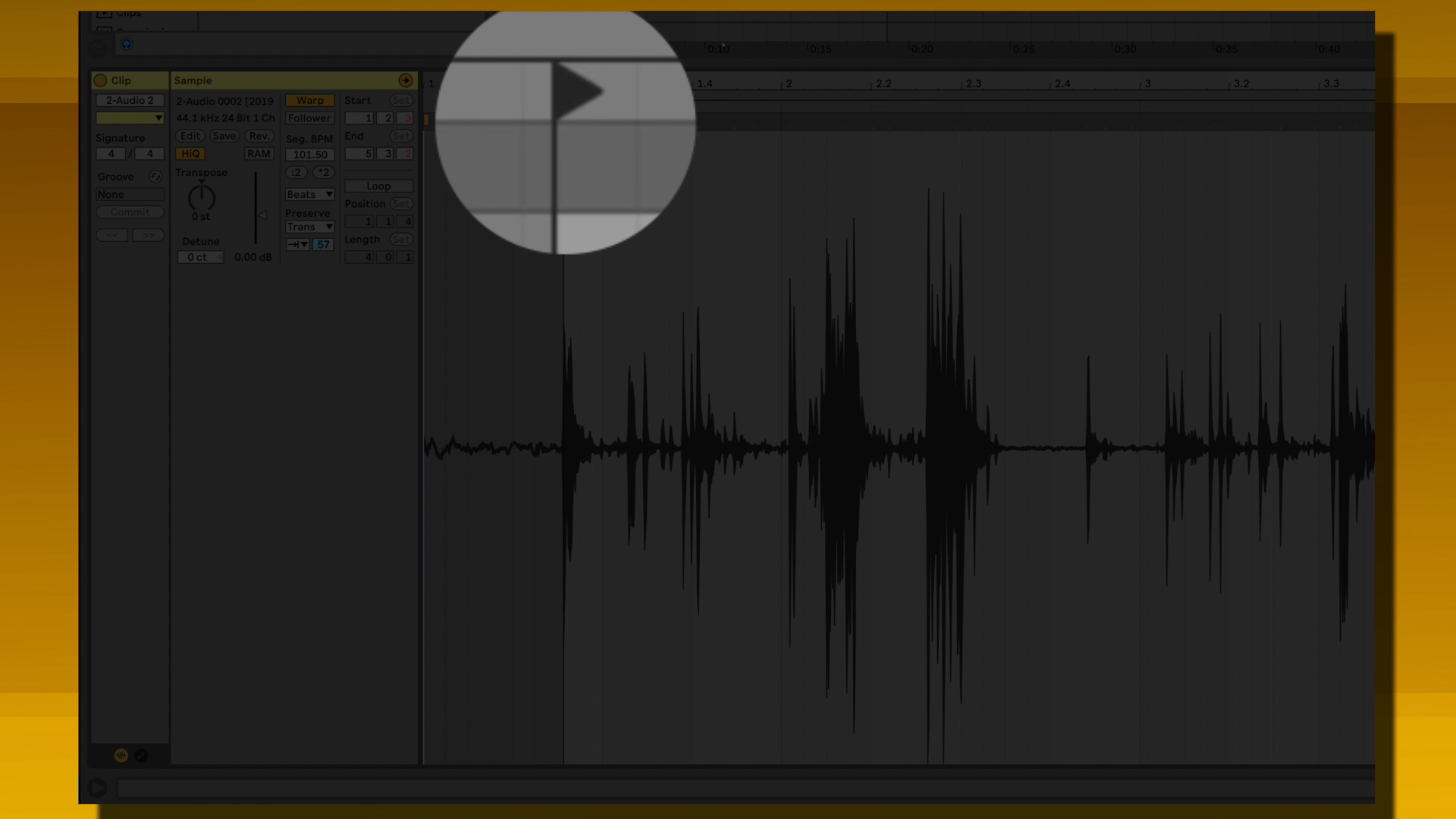This screenshot has width=1456, height=819.
Task: Show the Envelopes box icon
Action: pos(141,755)
